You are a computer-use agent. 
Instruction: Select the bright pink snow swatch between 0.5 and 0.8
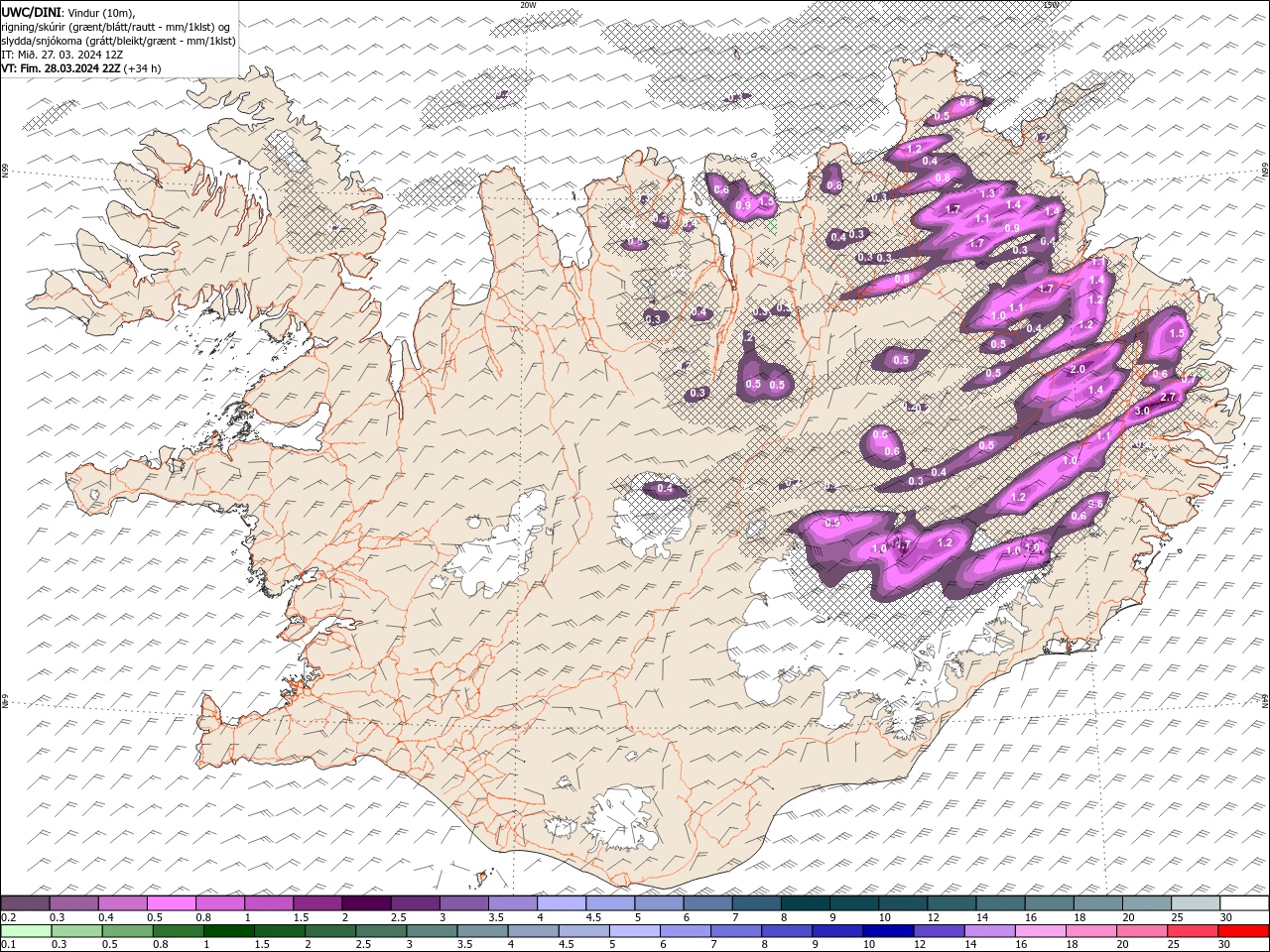(172, 902)
